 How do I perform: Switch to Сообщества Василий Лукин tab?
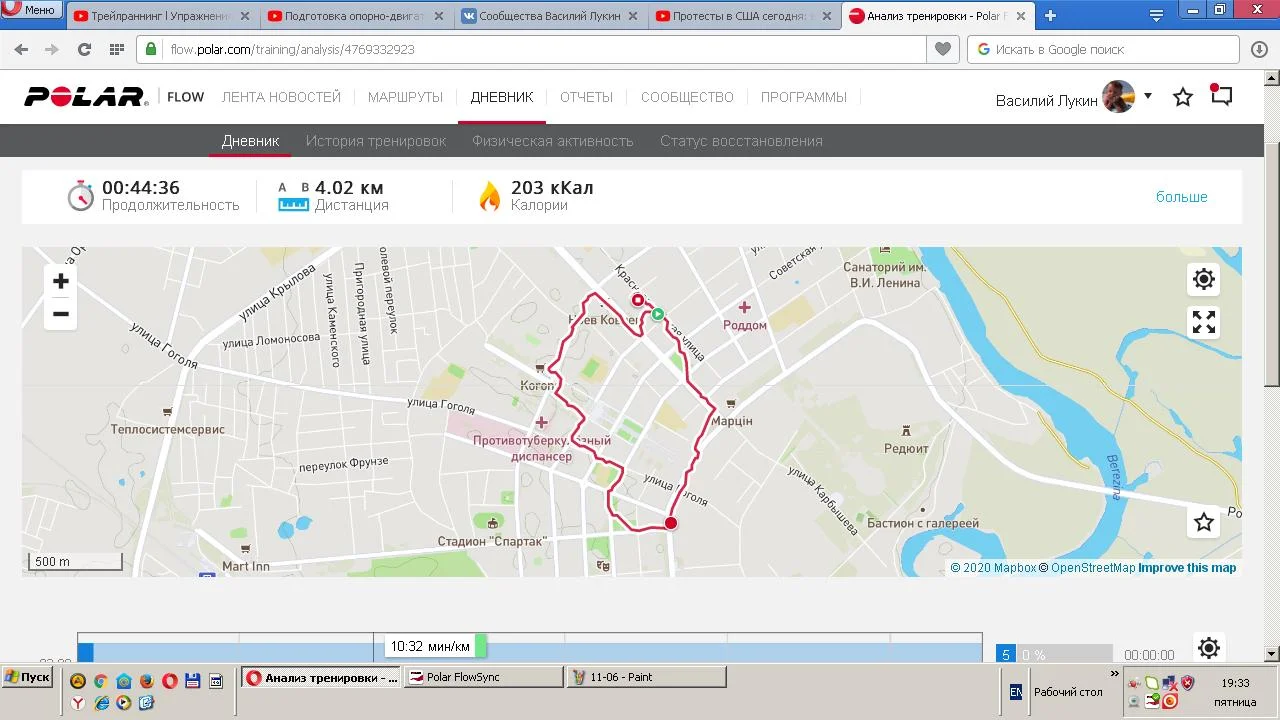point(549,16)
